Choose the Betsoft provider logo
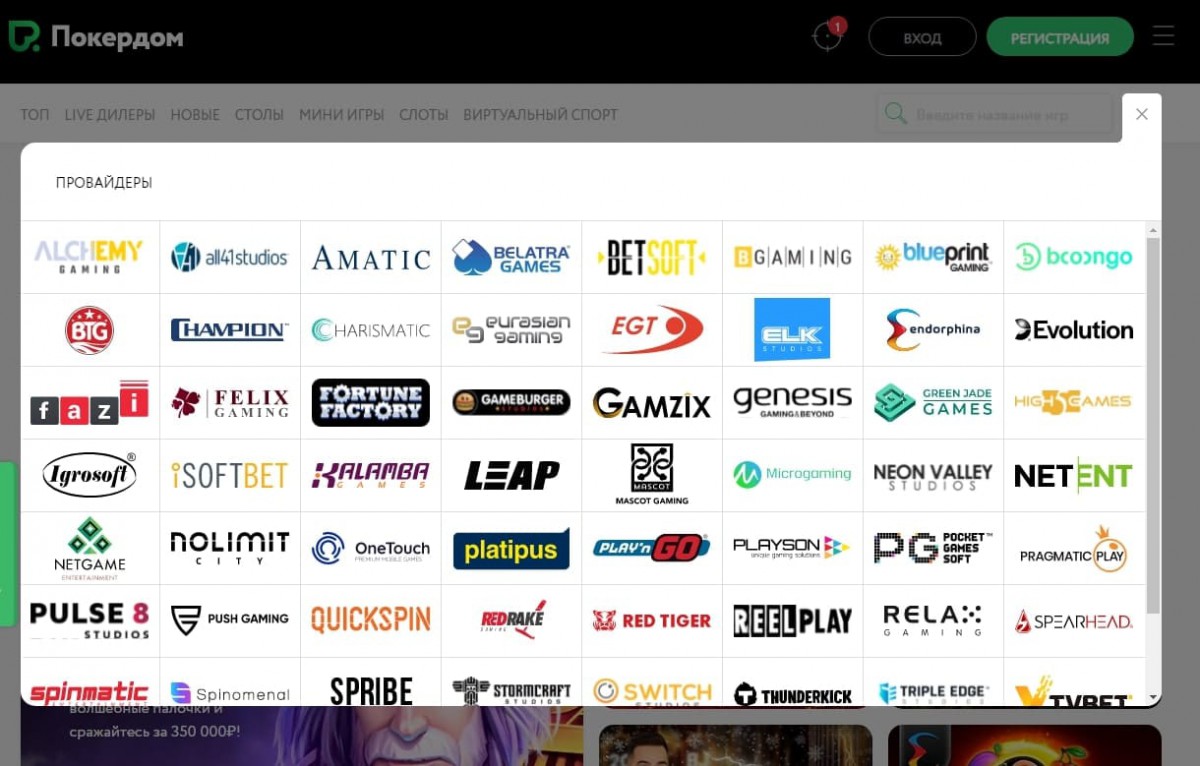 (651, 257)
